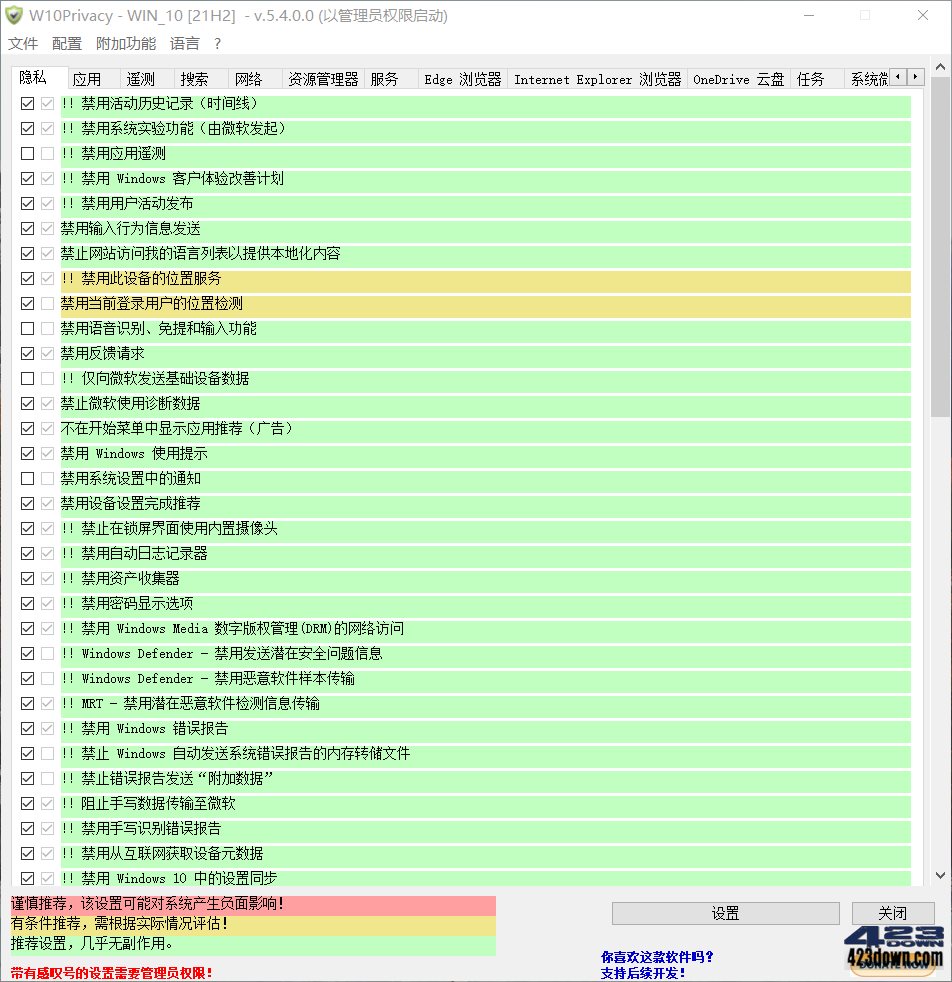Click the 关闭 button
952x982 pixels.
893,913
